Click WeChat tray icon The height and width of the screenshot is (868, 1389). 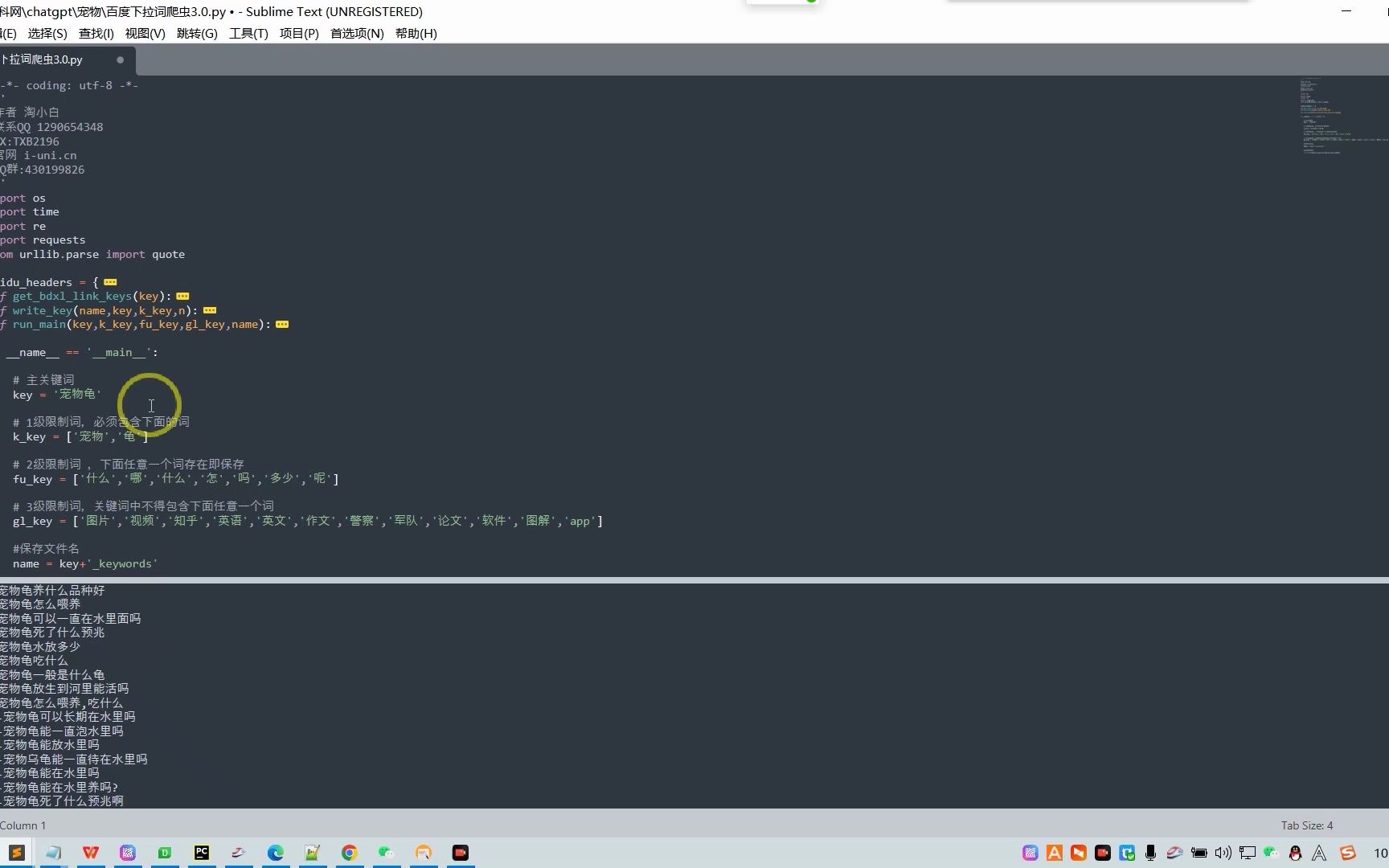pos(1271,853)
